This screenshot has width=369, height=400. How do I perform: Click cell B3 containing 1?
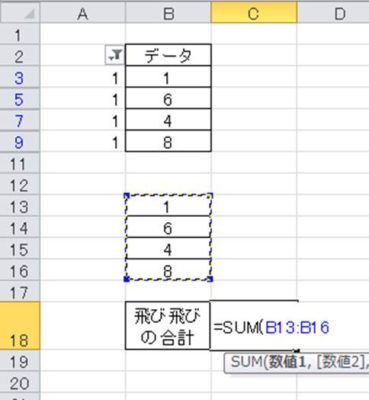[168, 77]
